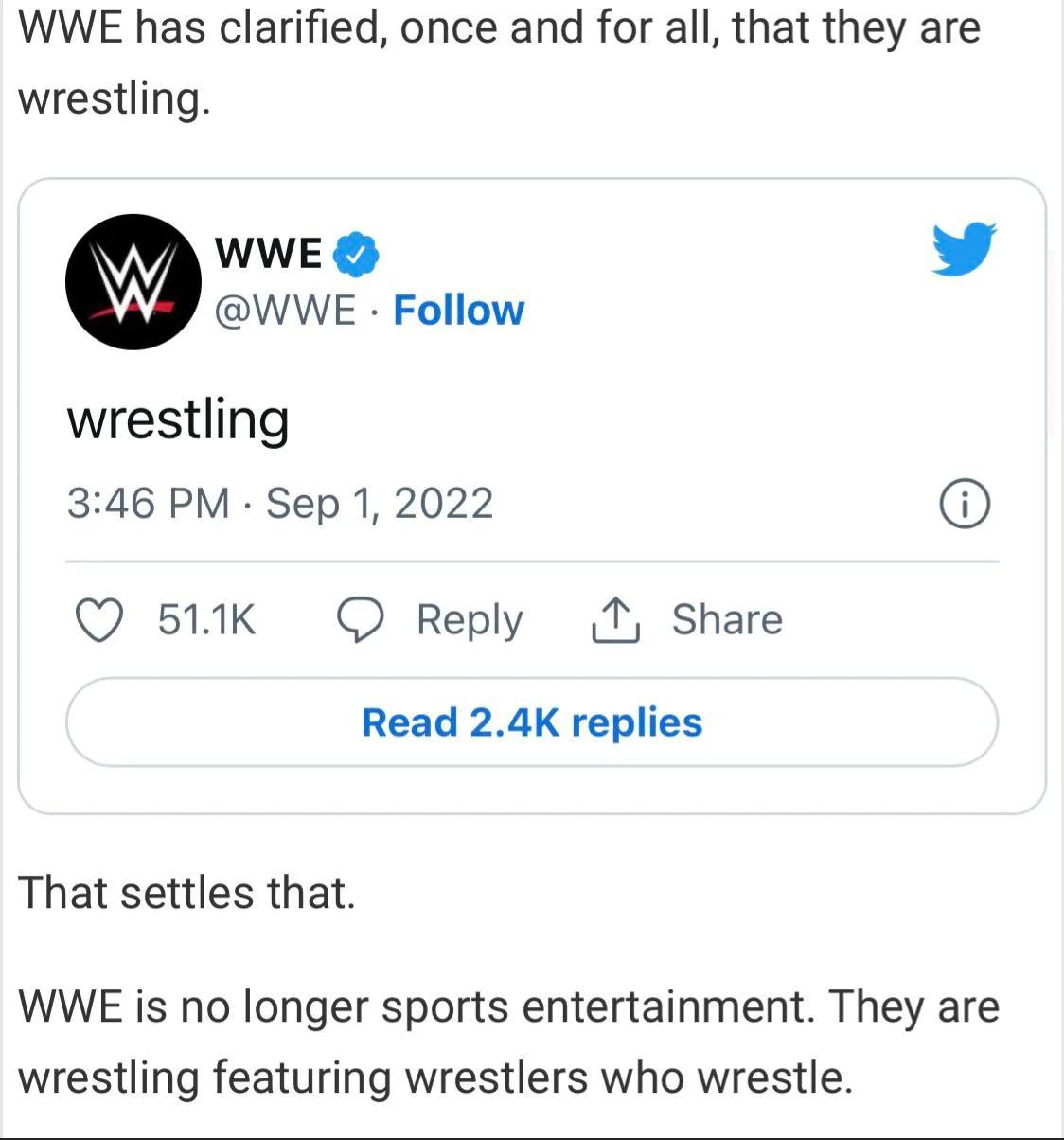1064x1140 pixels.
Task: Open replies via the speech bubble icon
Action: (361, 620)
